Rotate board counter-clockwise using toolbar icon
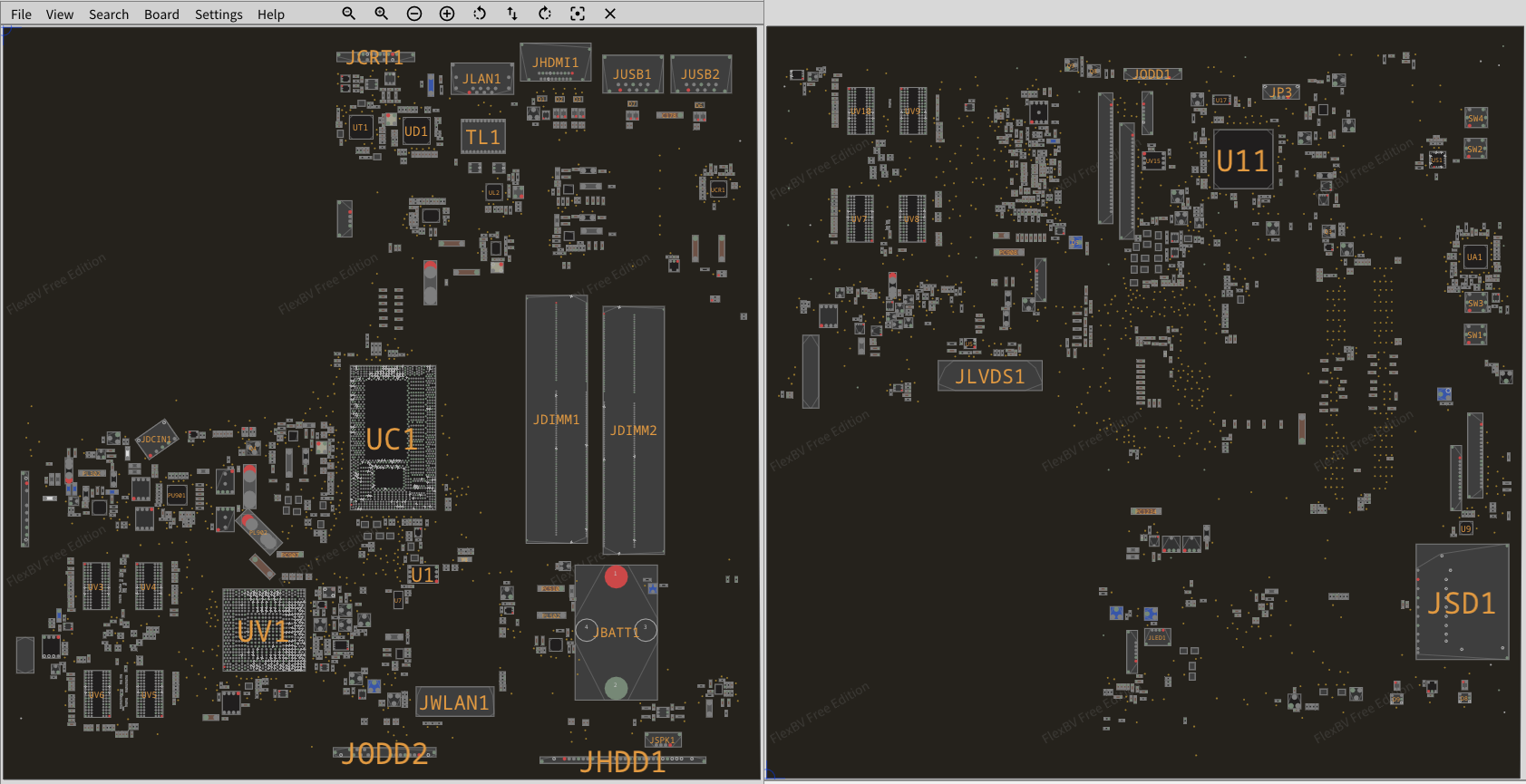The height and width of the screenshot is (784, 1526). click(x=480, y=14)
